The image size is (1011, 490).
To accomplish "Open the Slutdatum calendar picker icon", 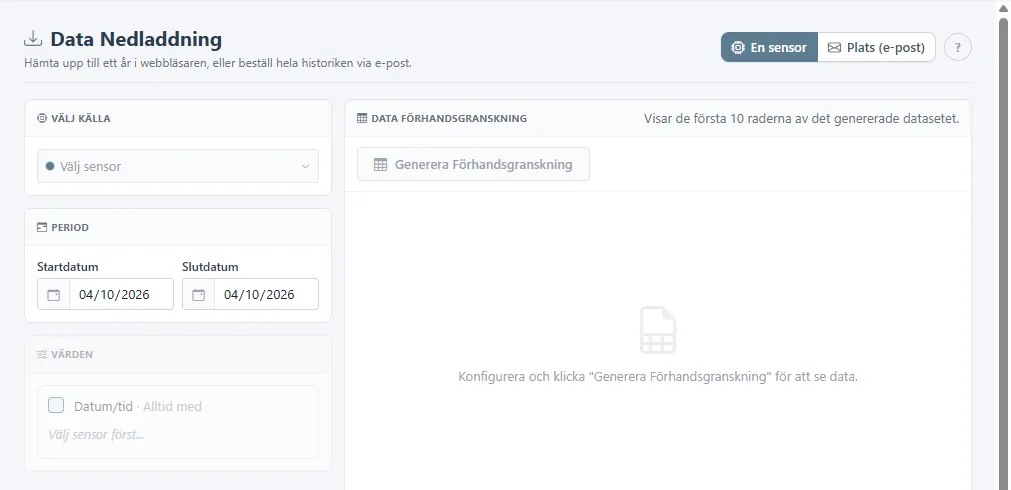I will tap(199, 295).
